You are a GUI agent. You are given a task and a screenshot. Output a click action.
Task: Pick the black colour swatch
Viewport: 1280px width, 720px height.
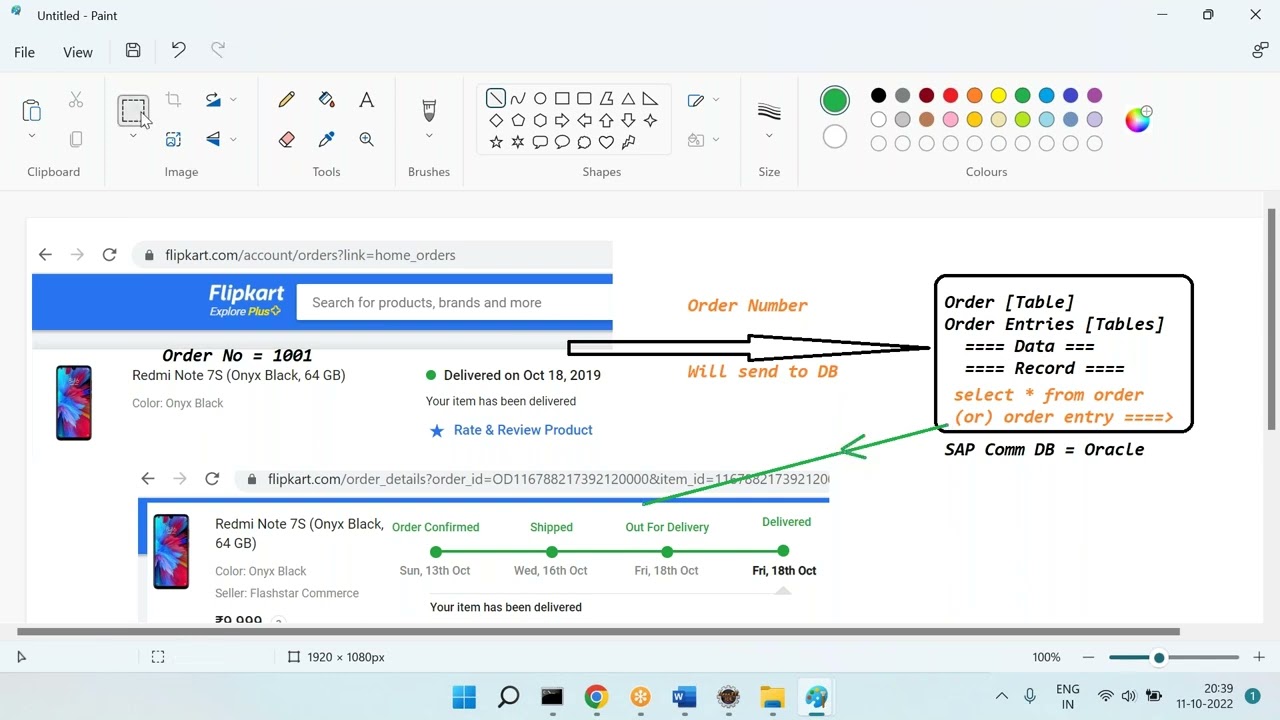[x=878, y=95]
